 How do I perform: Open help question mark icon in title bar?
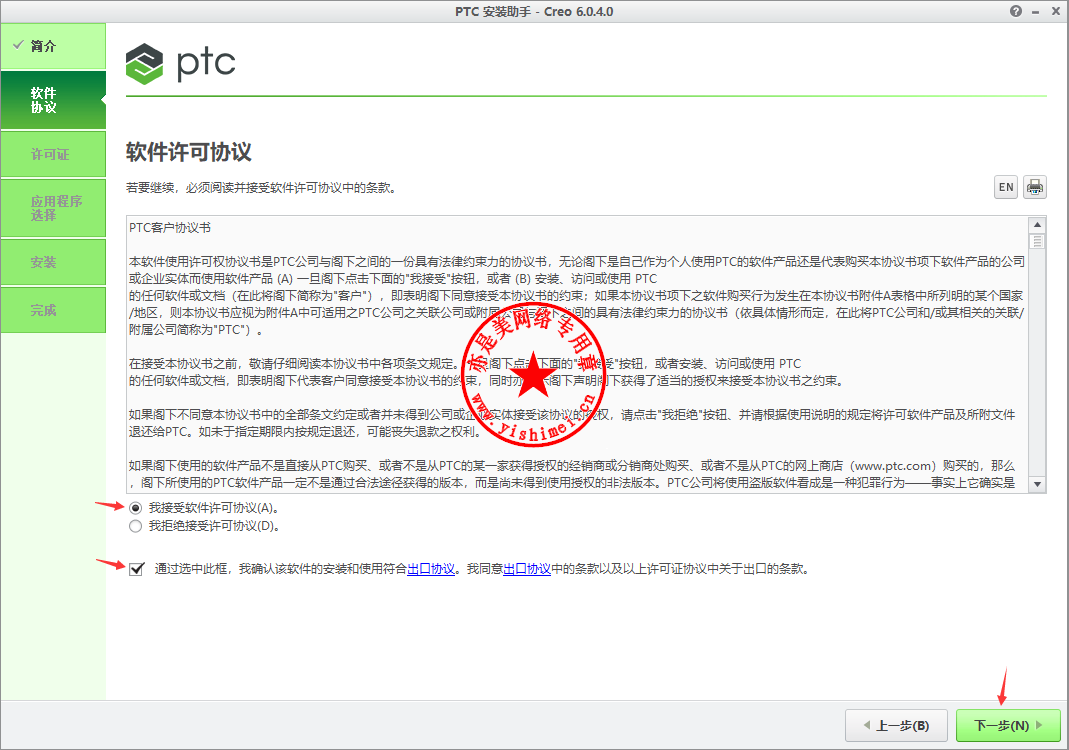click(x=1016, y=11)
